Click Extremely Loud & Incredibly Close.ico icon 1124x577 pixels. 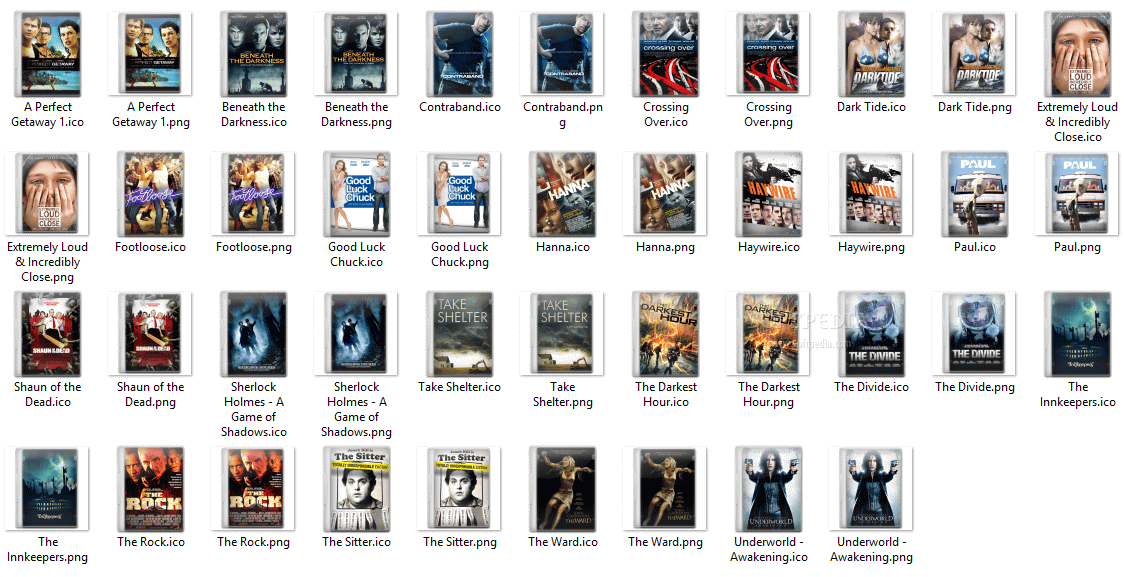pos(1077,54)
